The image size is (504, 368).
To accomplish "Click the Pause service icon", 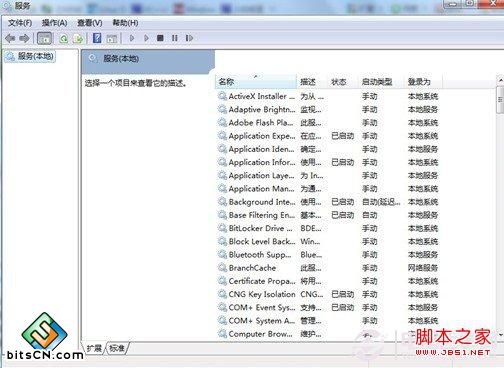I will pyautogui.click(x=175, y=38).
